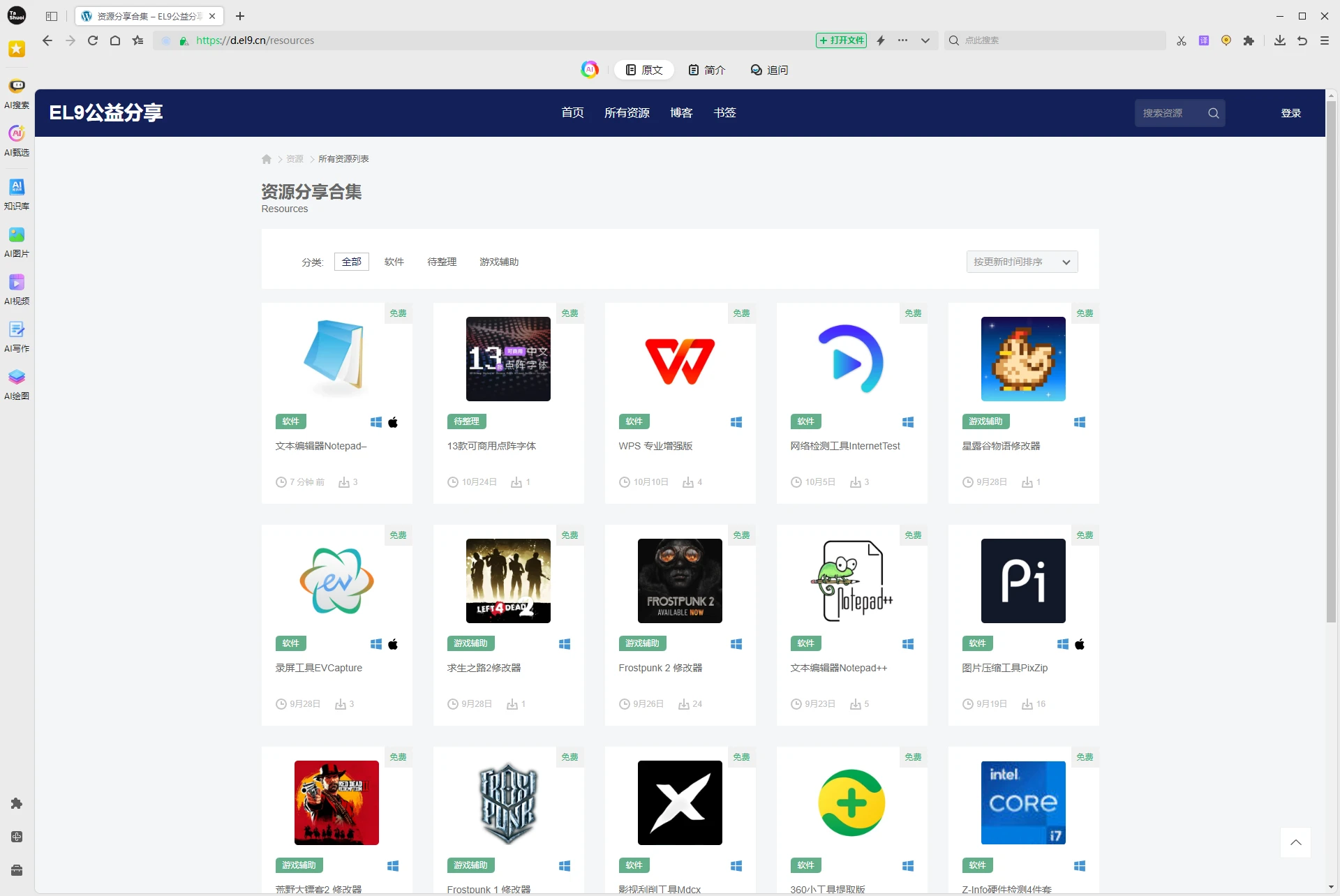Screen dimensions: 1340x896
Task: Filter resources by 待整理 category
Action: tap(442, 262)
